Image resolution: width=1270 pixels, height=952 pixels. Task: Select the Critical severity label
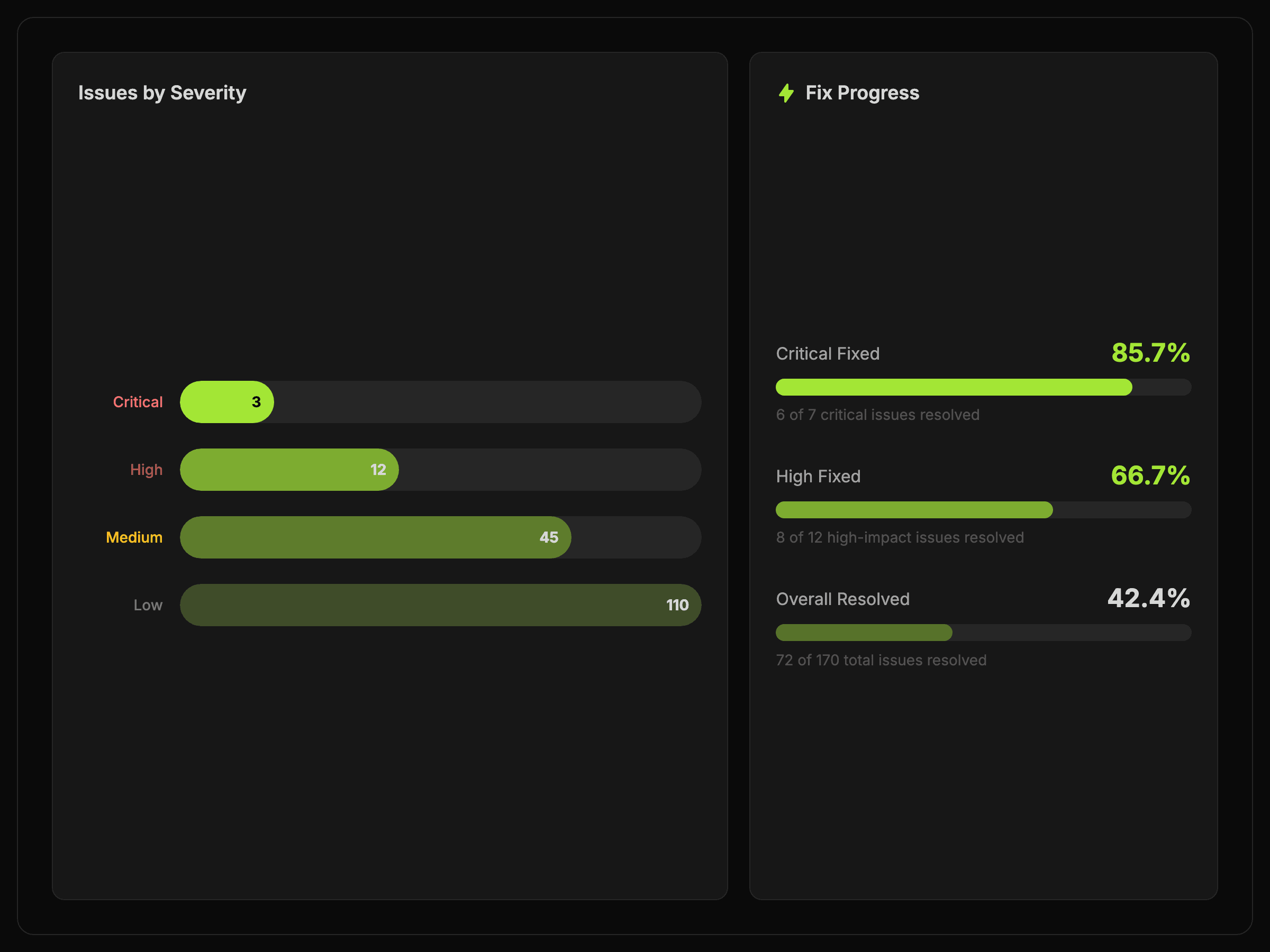pyautogui.click(x=138, y=402)
